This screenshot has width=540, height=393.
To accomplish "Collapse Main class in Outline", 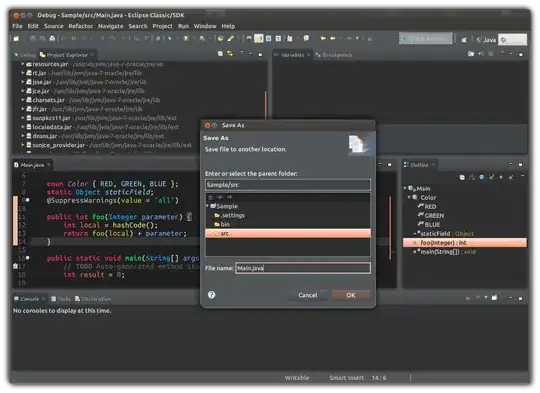I will (x=405, y=188).
